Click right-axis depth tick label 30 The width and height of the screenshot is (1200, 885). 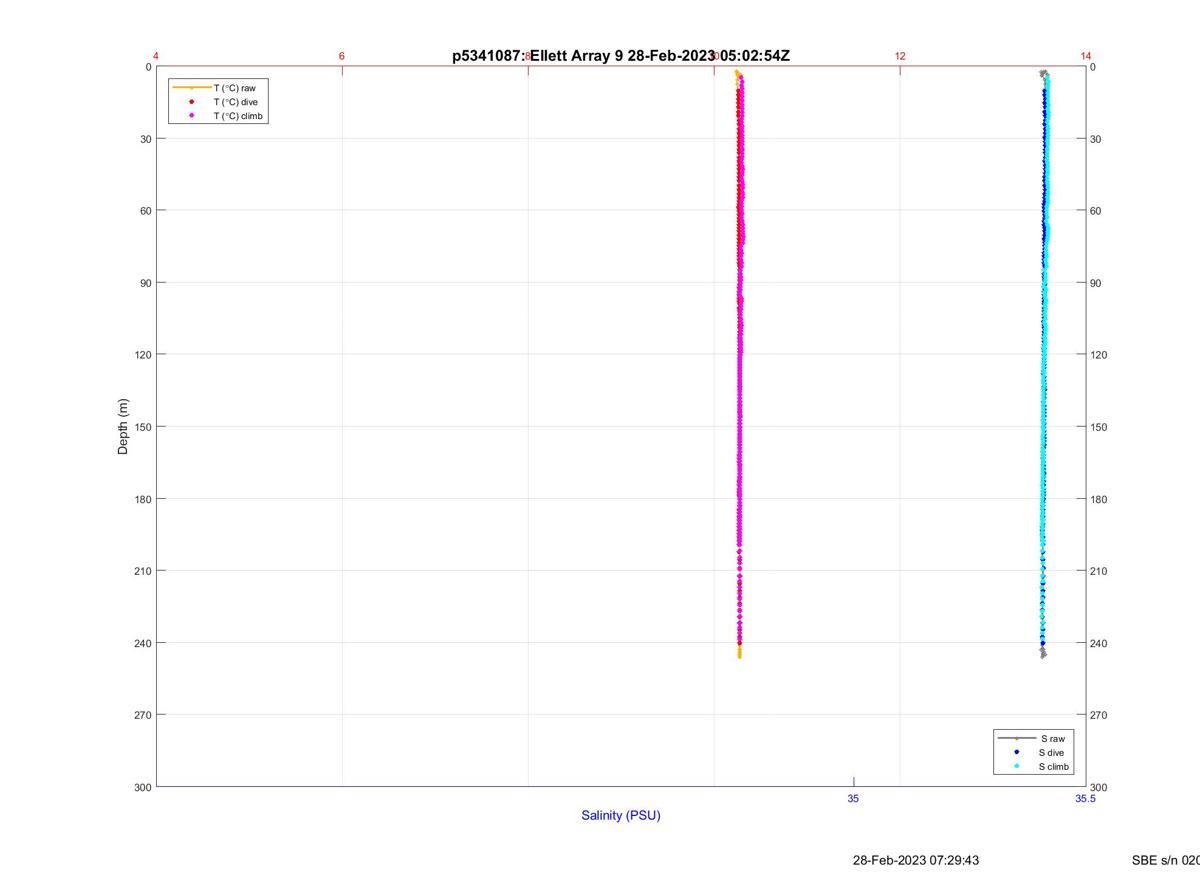pyautogui.click(x=1096, y=139)
